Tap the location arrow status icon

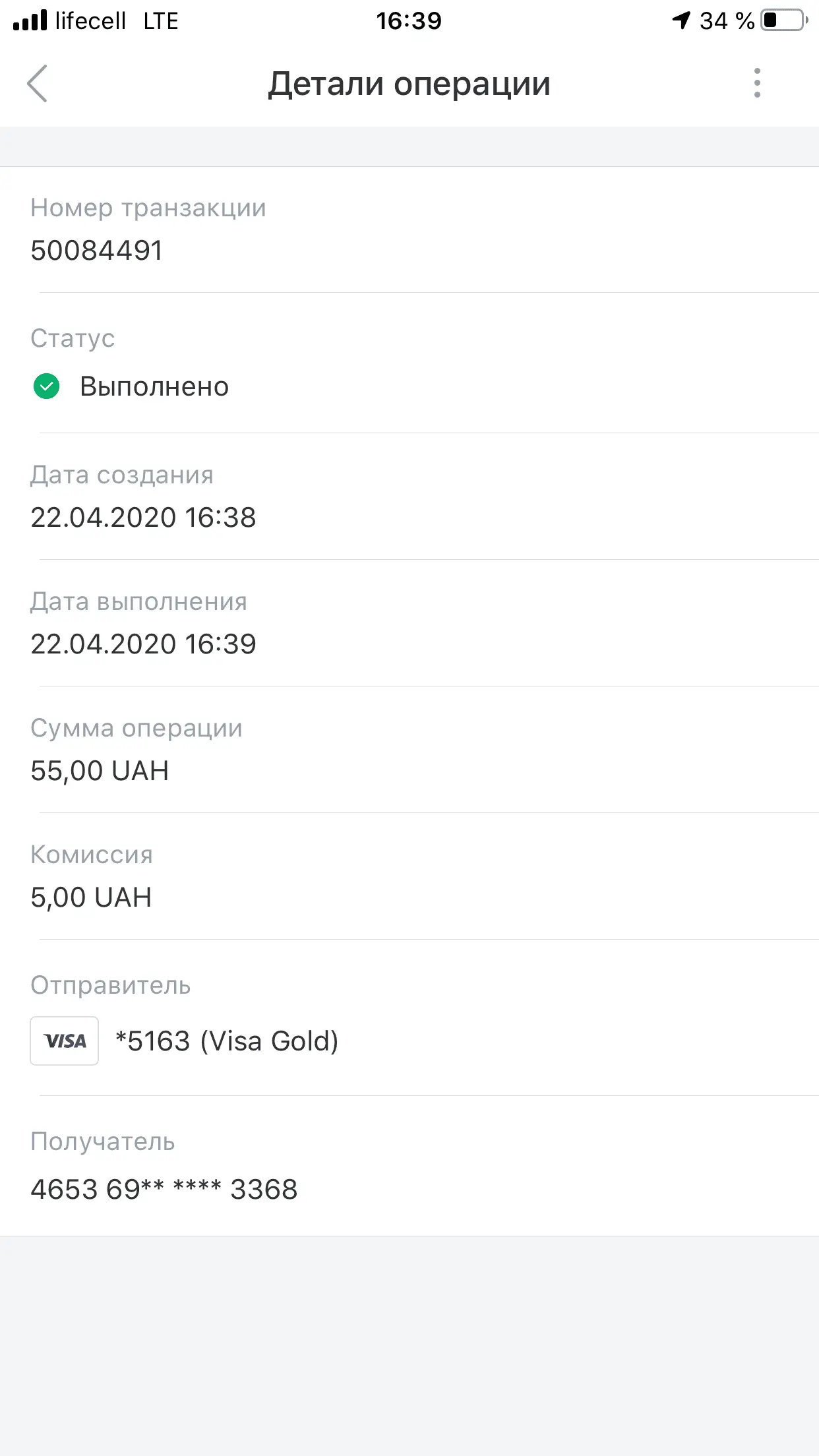click(681, 20)
